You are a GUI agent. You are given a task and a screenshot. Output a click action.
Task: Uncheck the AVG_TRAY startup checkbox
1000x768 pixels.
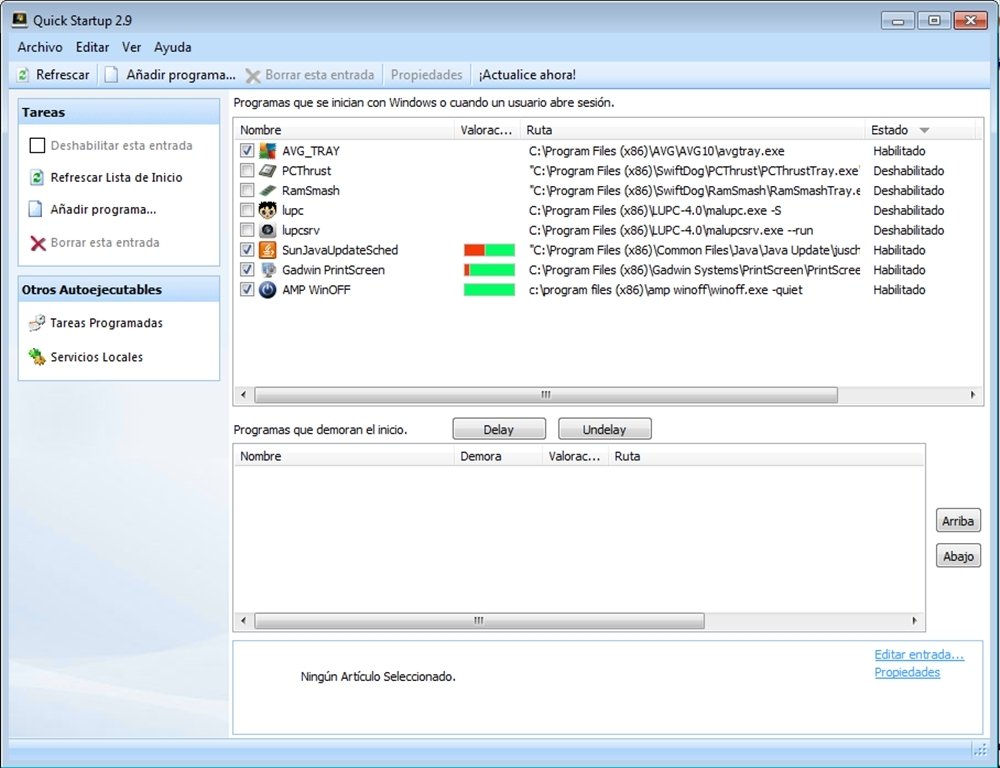click(247, 151)
